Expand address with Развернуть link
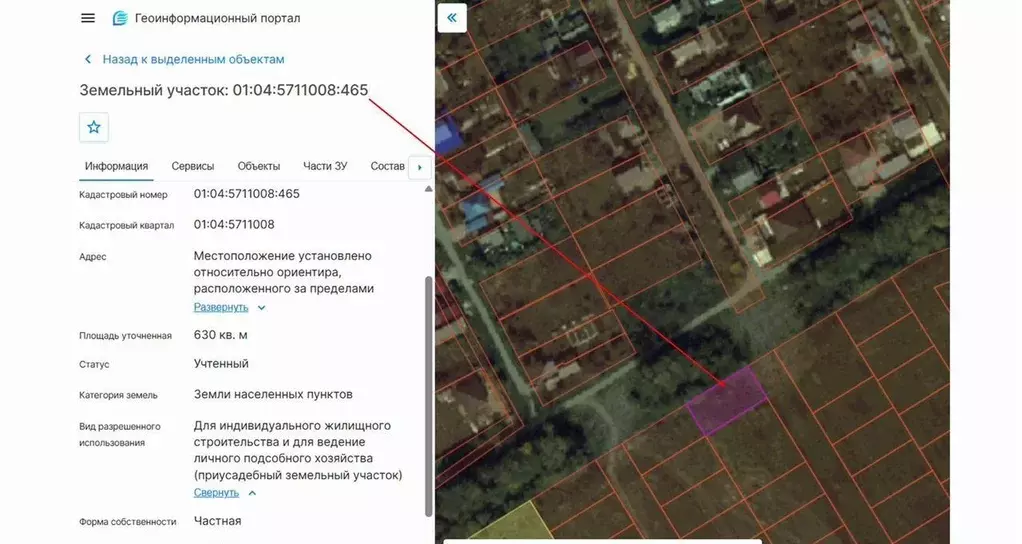Image resolution: width=1022 pixels, height=544 pixels. click(221, 307)
